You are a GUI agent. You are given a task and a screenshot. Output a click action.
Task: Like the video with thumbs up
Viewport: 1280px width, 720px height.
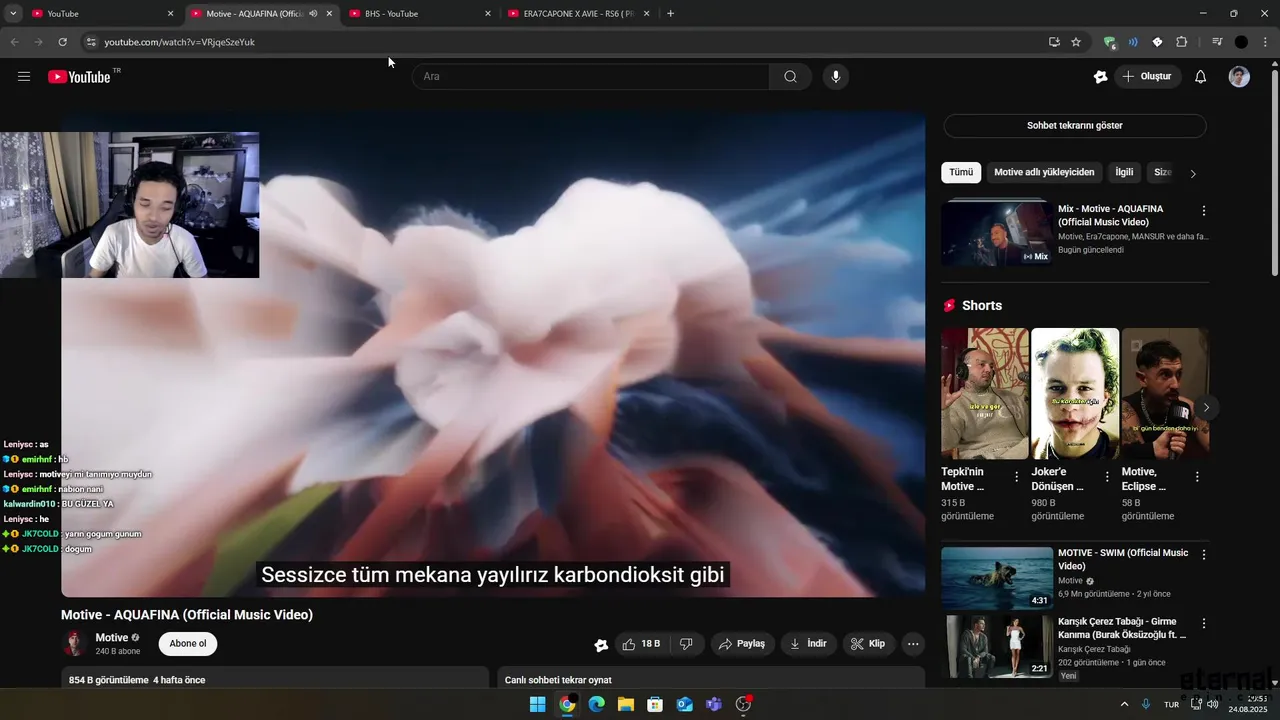pos(641,644)
